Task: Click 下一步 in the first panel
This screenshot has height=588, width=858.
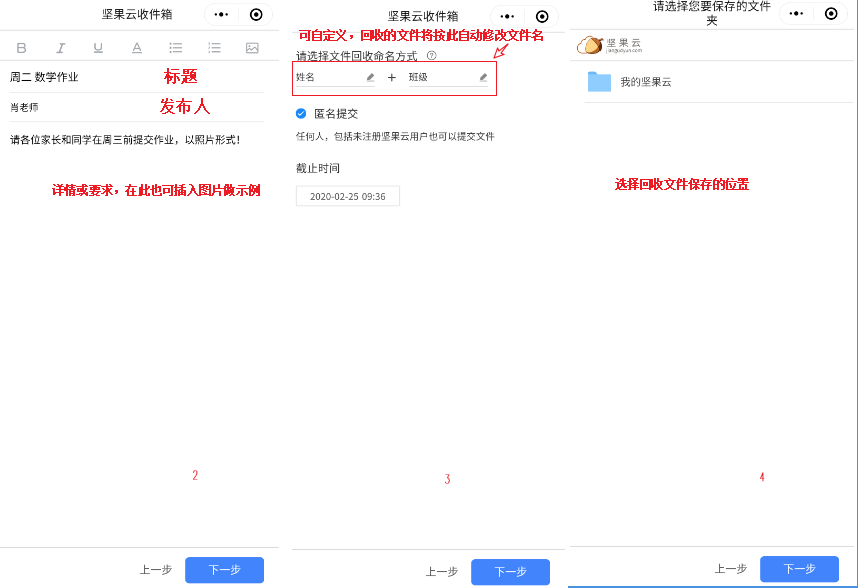Action: (224, 570)
